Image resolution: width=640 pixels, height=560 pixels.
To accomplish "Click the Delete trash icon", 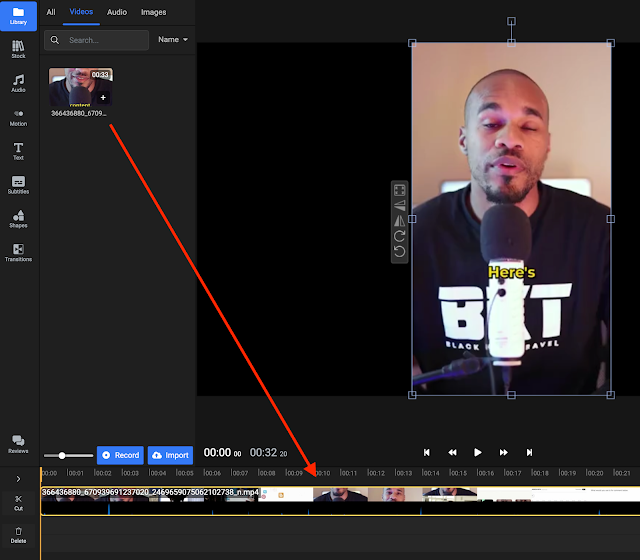I will [18, 535].
